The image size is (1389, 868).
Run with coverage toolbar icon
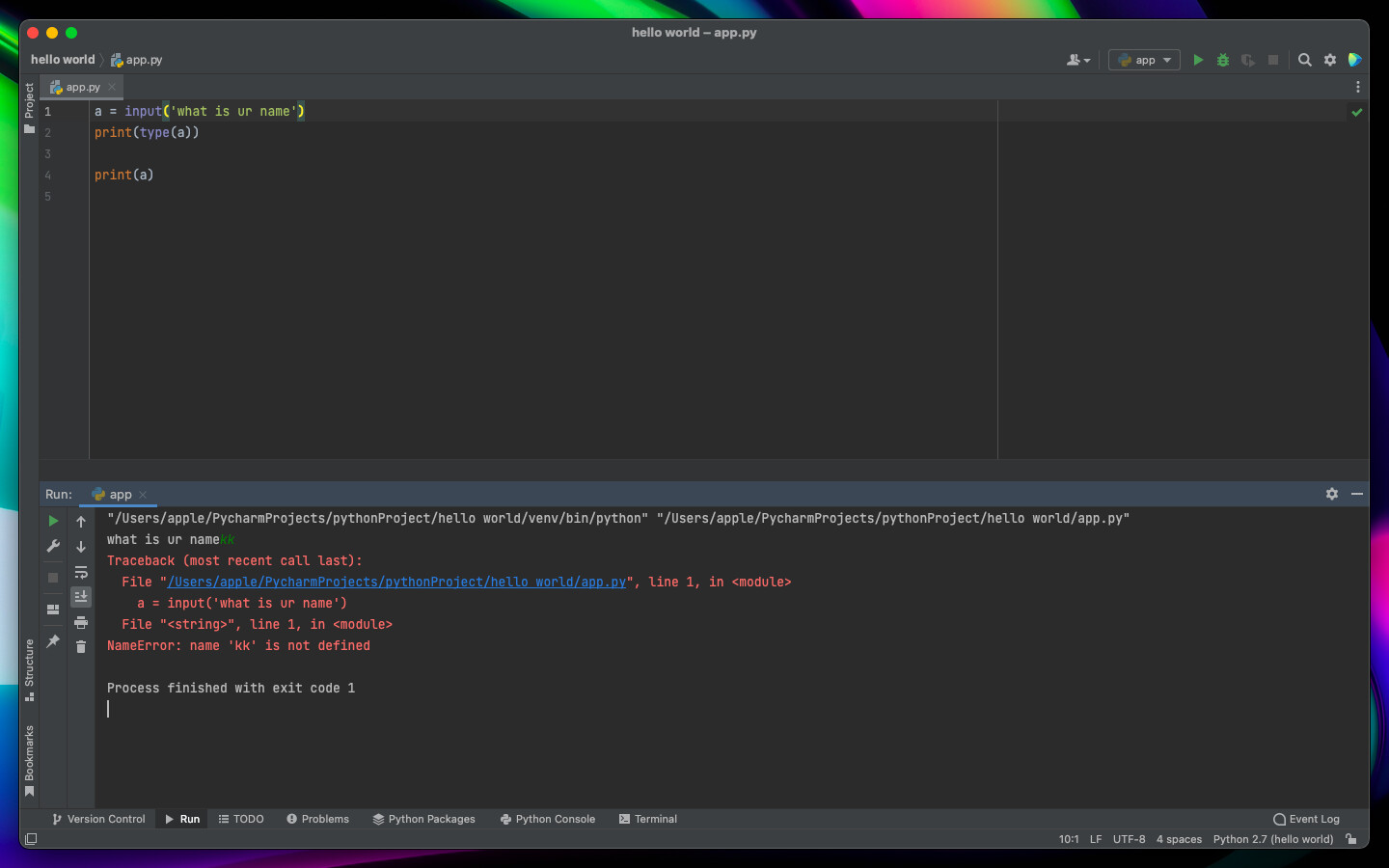[x=1248, y=60]
